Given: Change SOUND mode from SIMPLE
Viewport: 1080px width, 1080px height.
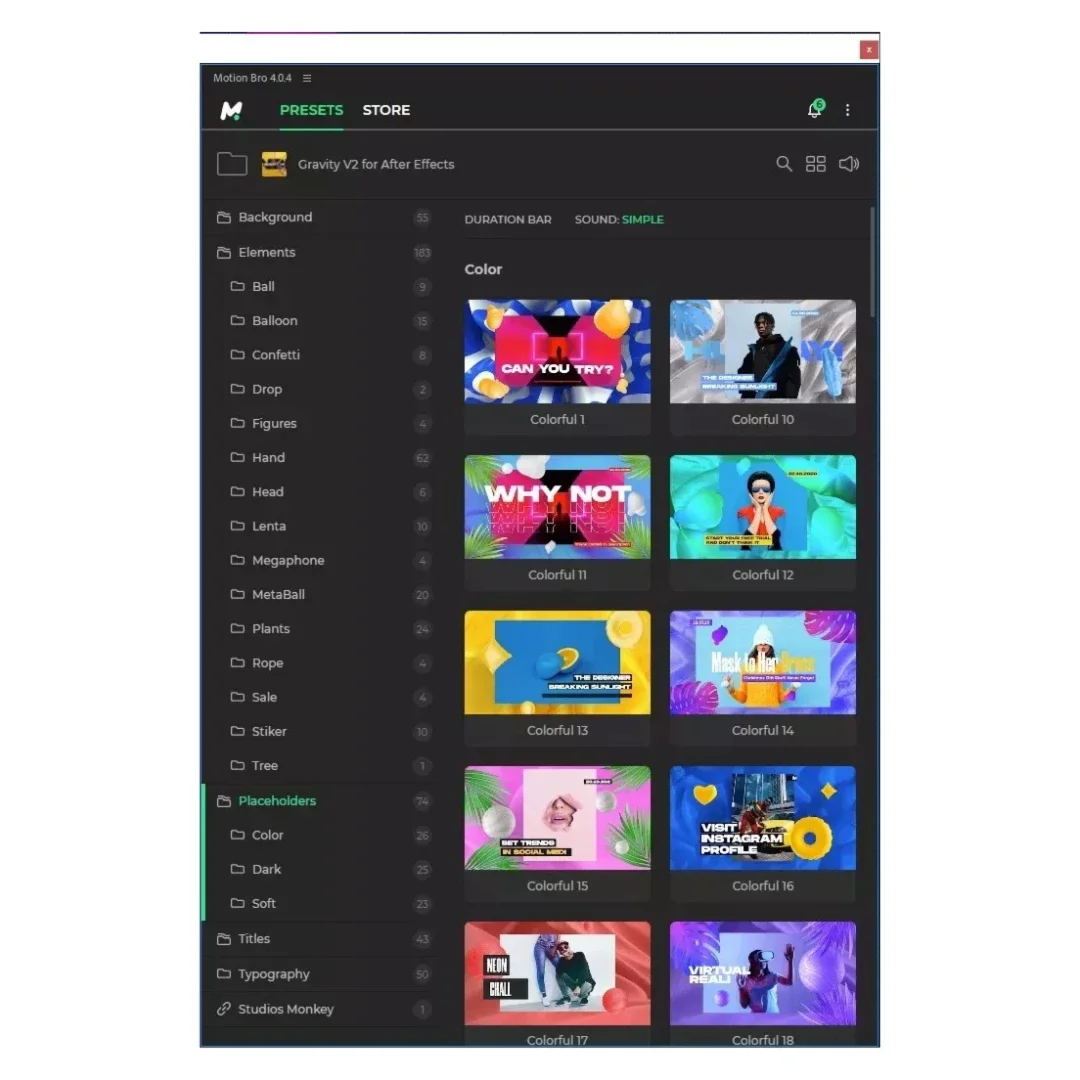Looking at the screenshot, I should click(x=619, y=220).
